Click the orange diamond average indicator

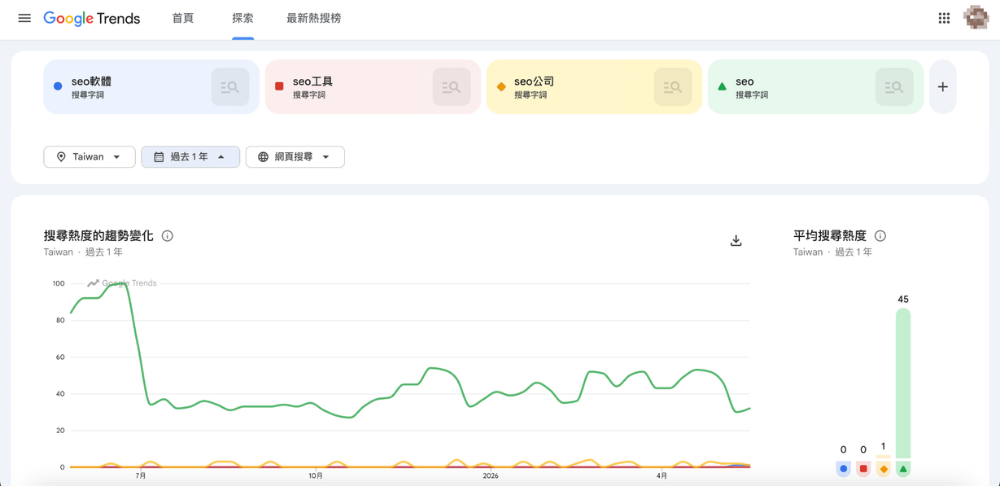(x=883, y=467)
